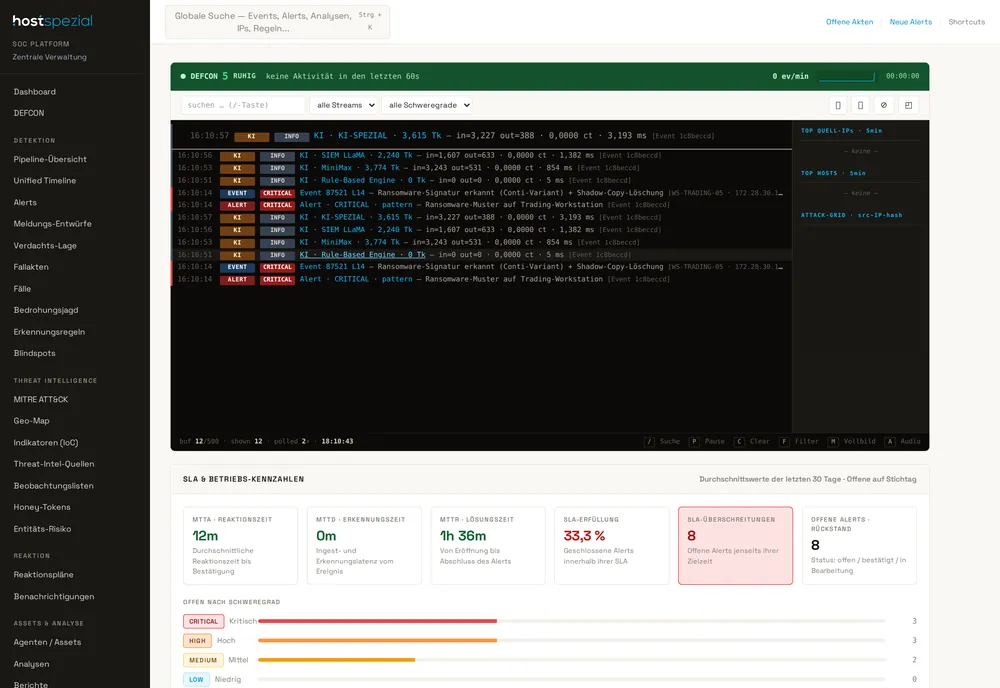This screenshot has width=1000, height=688.
Task: Click underlined 'KI · Rule-Based Engine · 0 Tk' link
Action: click(x=362, y=254)
